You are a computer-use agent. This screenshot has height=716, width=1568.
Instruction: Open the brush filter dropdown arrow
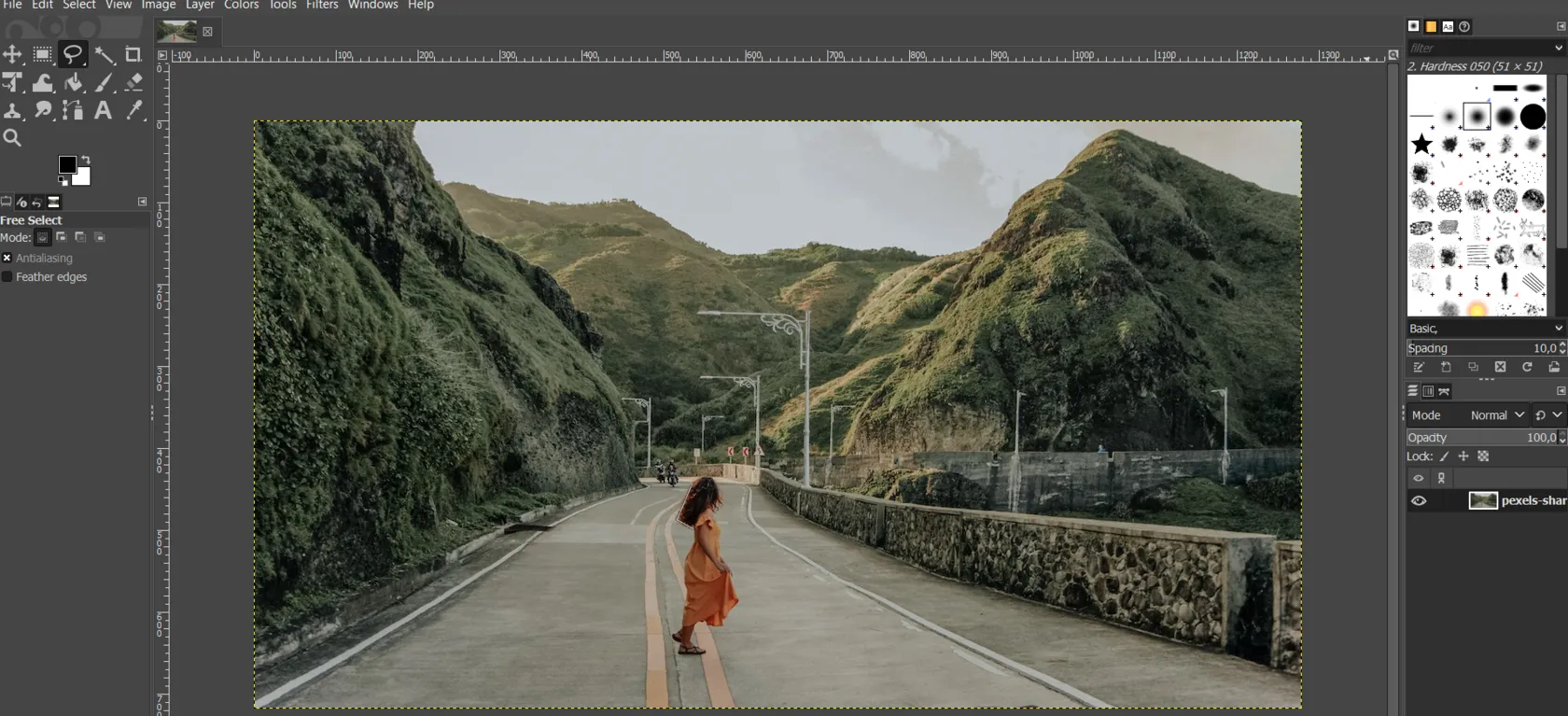pyautogui.click(x=1558, y=48)
